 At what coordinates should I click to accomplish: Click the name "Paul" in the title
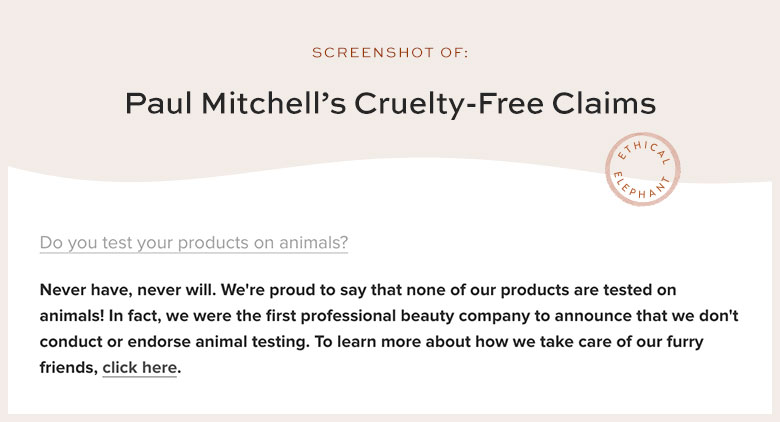pyautogui.click(x=158, y=104)
